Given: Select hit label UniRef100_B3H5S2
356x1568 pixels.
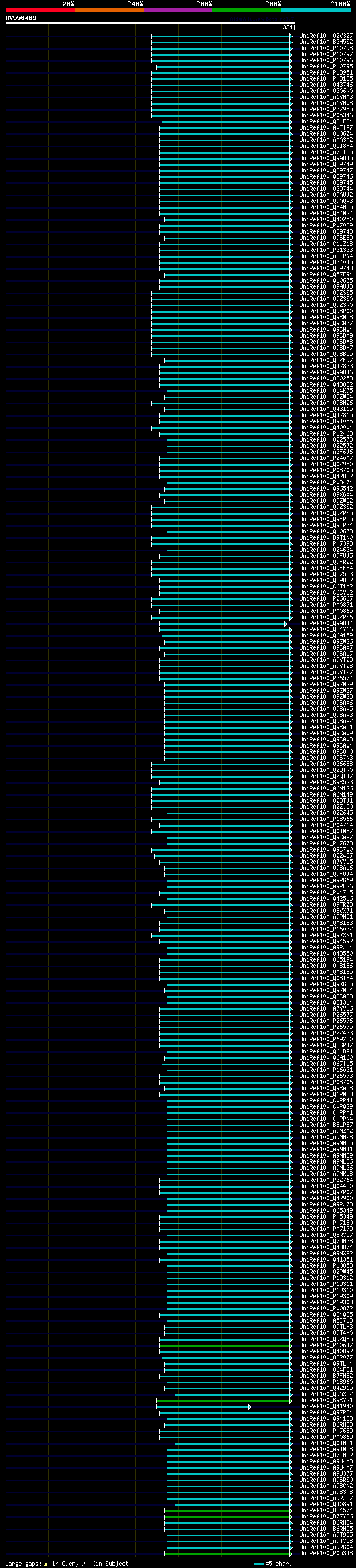Looking at the screenshot, I should [326, 42].
